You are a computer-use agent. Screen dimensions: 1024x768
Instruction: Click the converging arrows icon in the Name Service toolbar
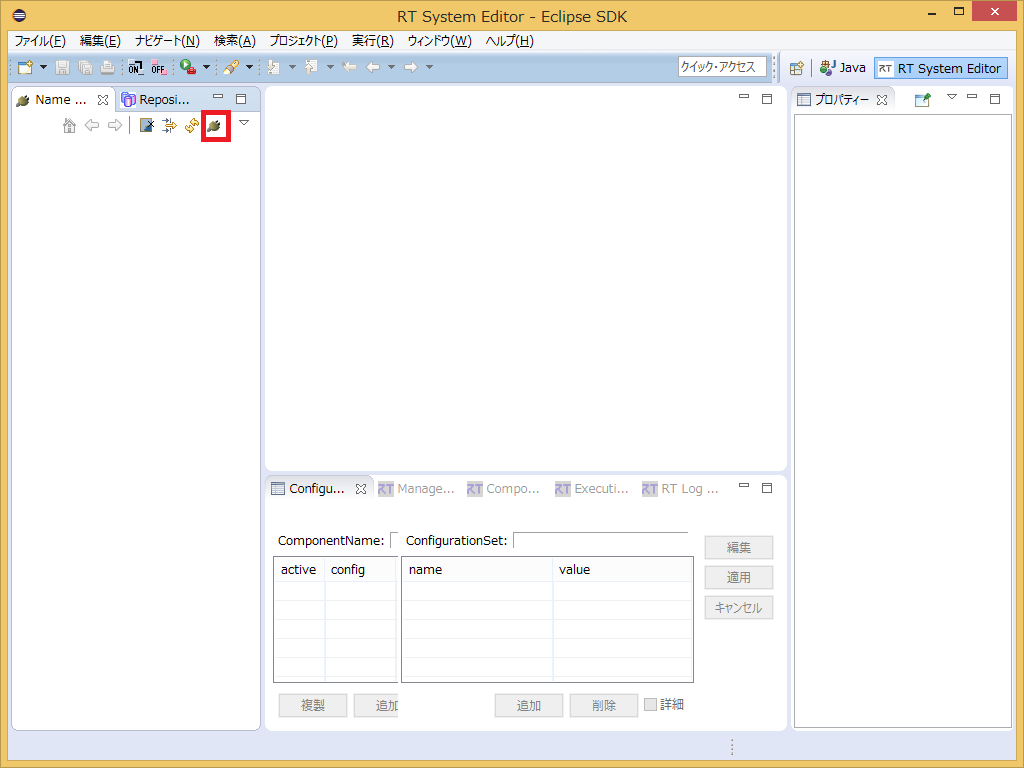pos(169,125)
